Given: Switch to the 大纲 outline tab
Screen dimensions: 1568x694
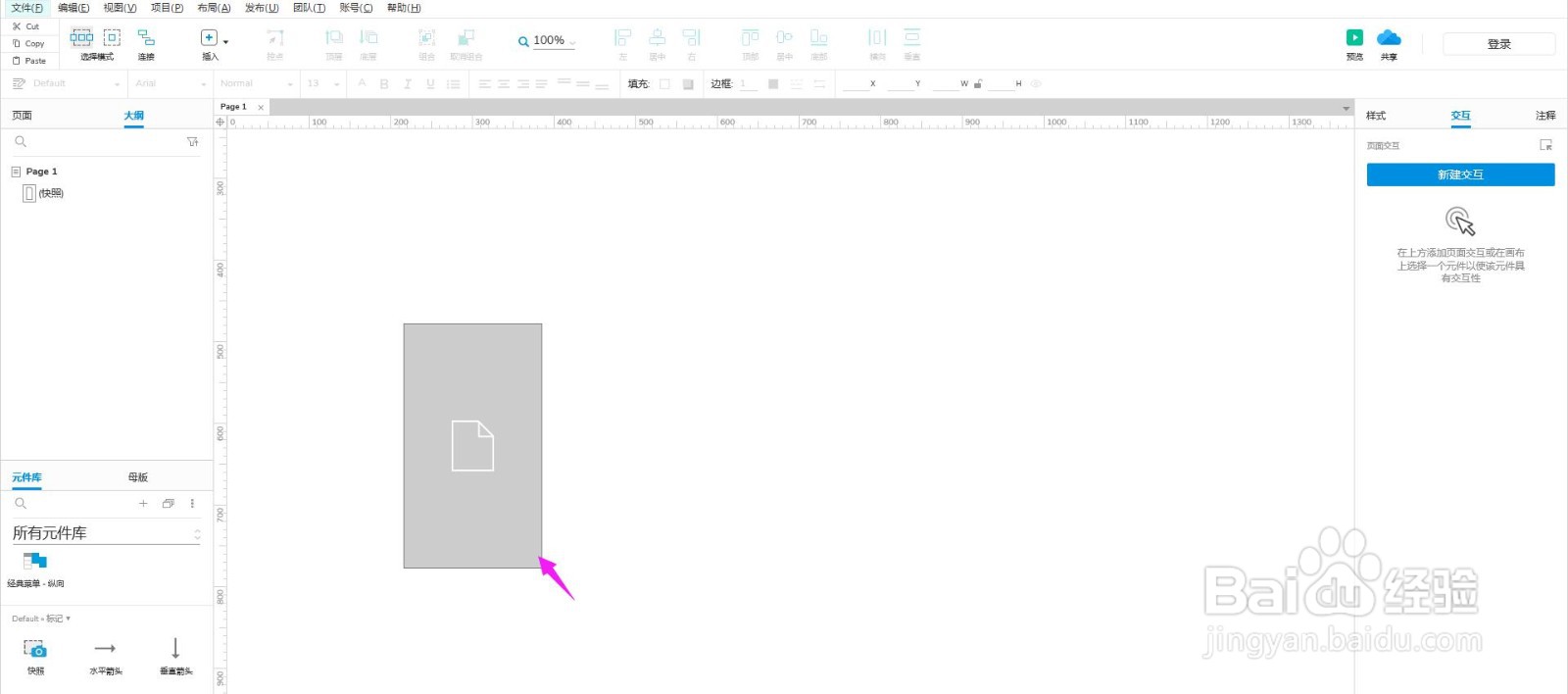Looking at the screenshot, I should (x=134, y=116).
